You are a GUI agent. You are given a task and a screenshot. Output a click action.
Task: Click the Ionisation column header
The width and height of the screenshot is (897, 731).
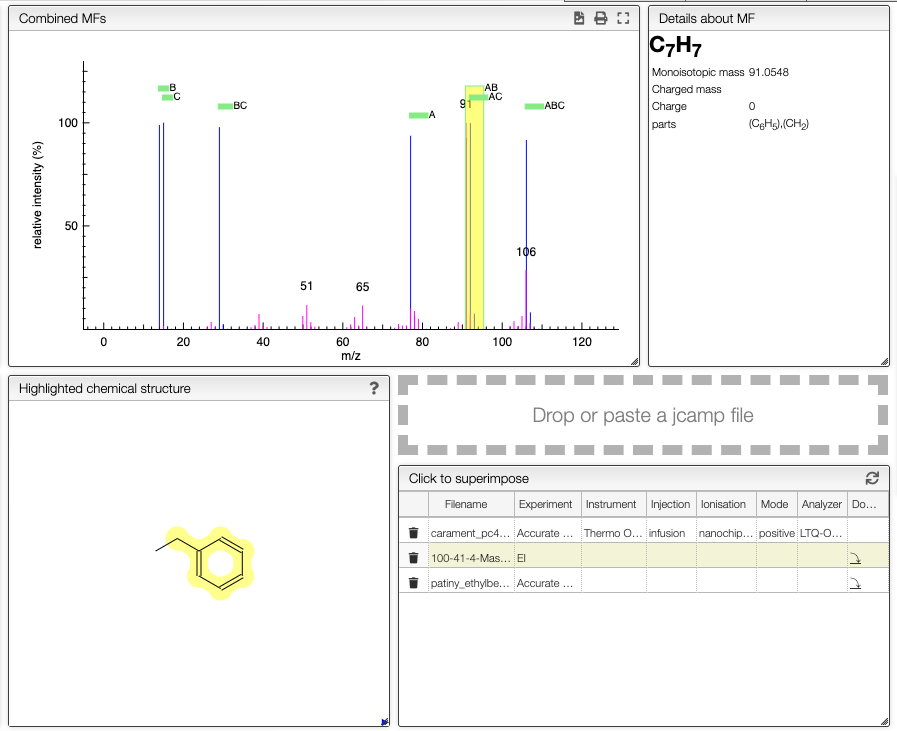coord(723,504)
